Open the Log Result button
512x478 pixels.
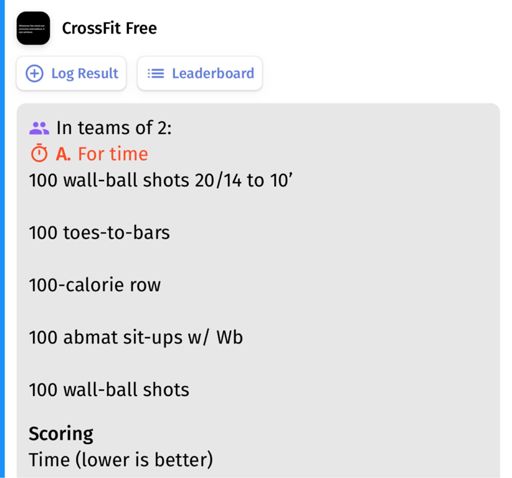71,73
